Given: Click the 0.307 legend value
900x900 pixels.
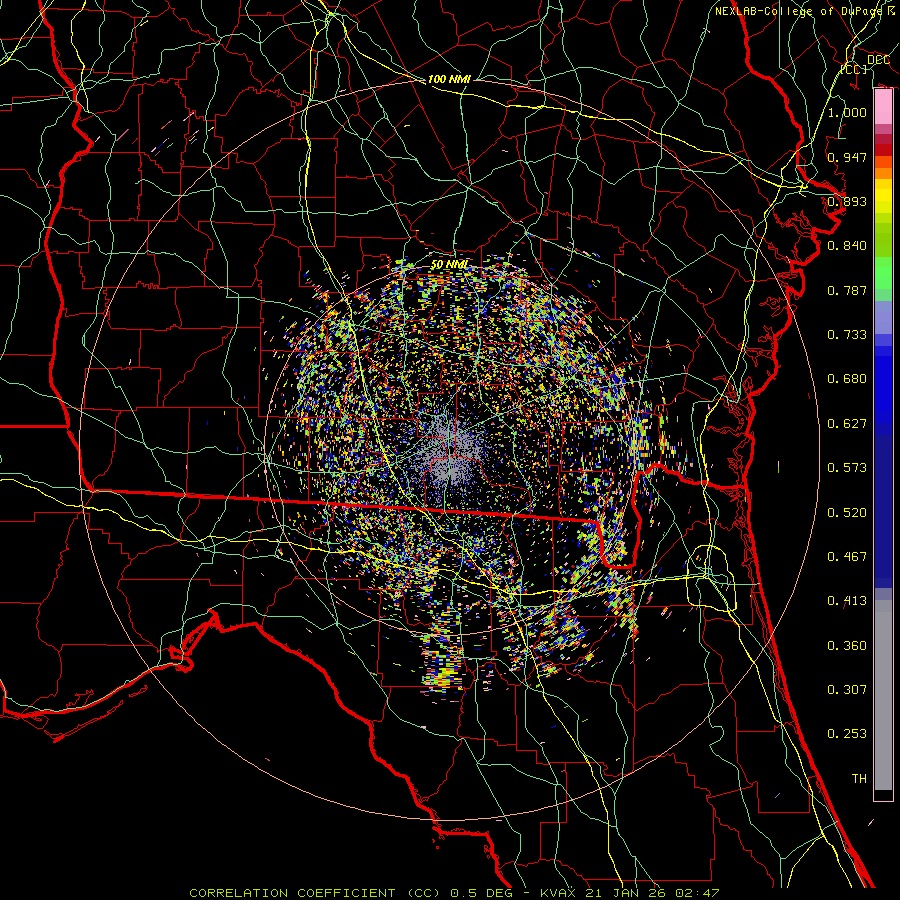Looking at the screenshot, I should click(847, 690).
